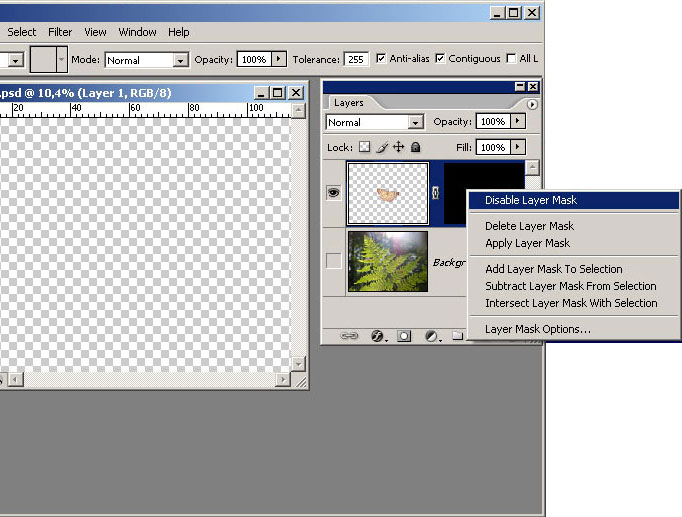The image size is (682, 517).
Task: Select the Background layer fern thumbnail
Action: click(388, 261)
